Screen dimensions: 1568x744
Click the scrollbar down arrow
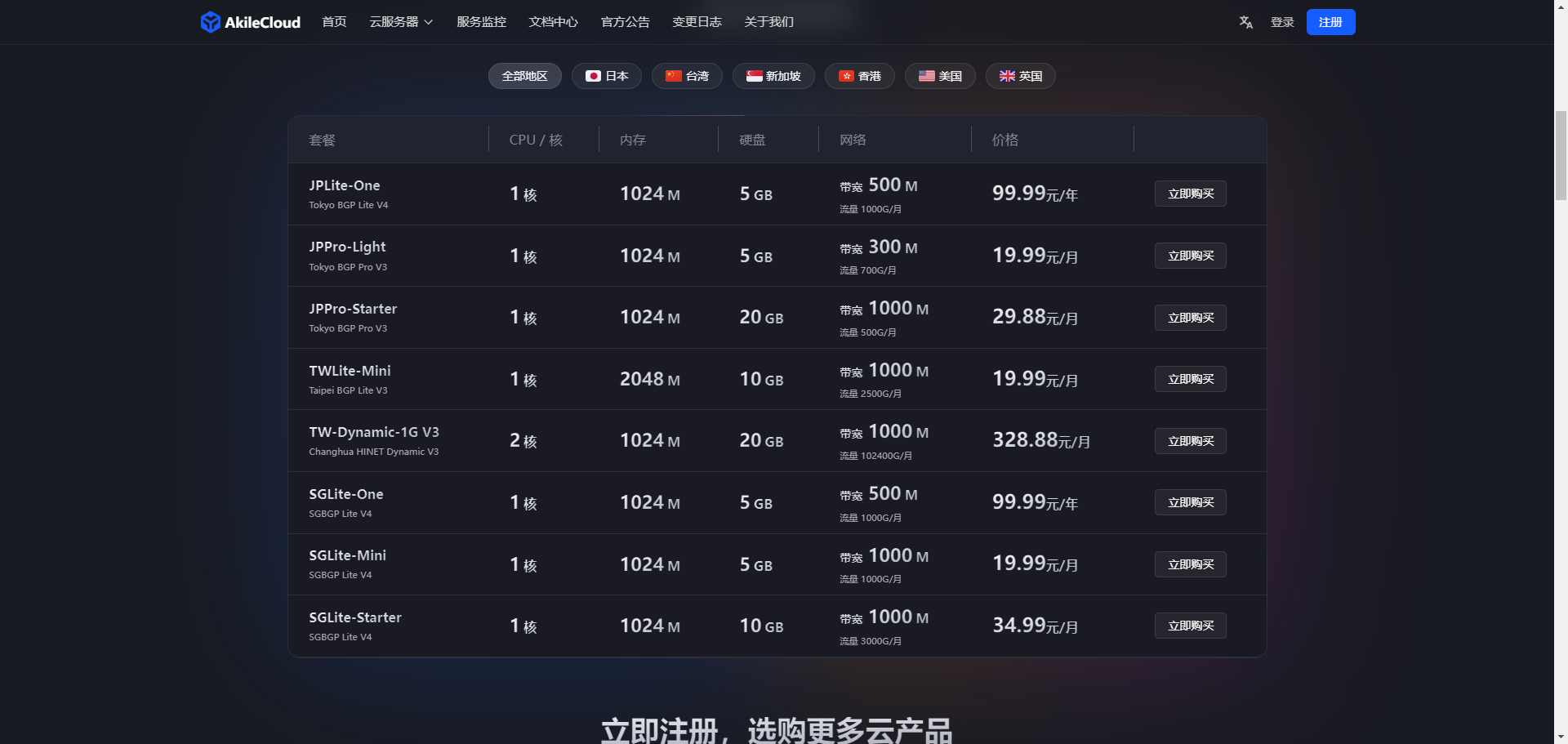pyautogui.click(x=1561, y=737)
